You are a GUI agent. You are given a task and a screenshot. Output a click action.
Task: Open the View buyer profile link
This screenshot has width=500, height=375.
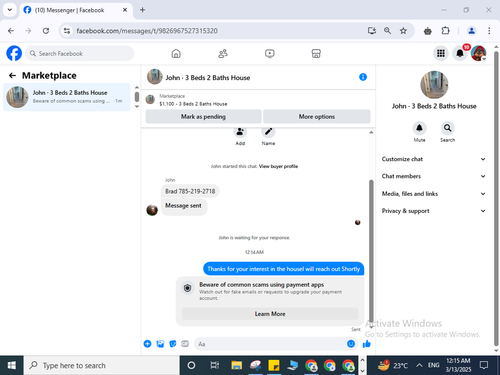[x=278, y=166]
